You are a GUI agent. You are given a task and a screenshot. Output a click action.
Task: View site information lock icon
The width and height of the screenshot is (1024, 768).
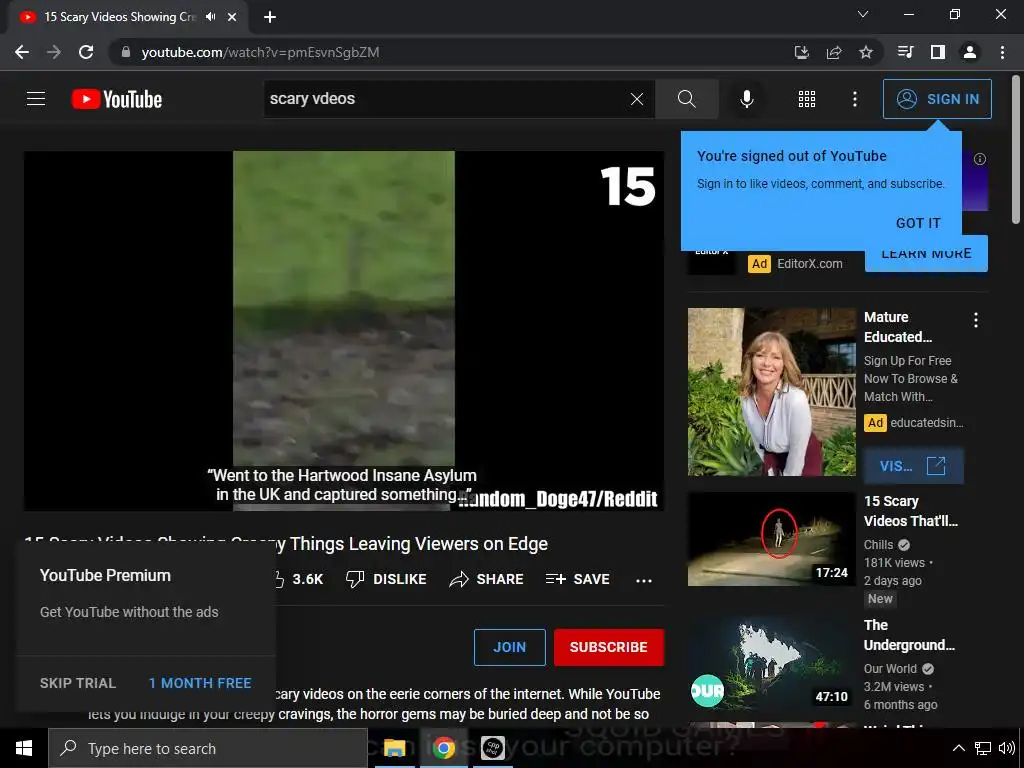tap(126, 52)
